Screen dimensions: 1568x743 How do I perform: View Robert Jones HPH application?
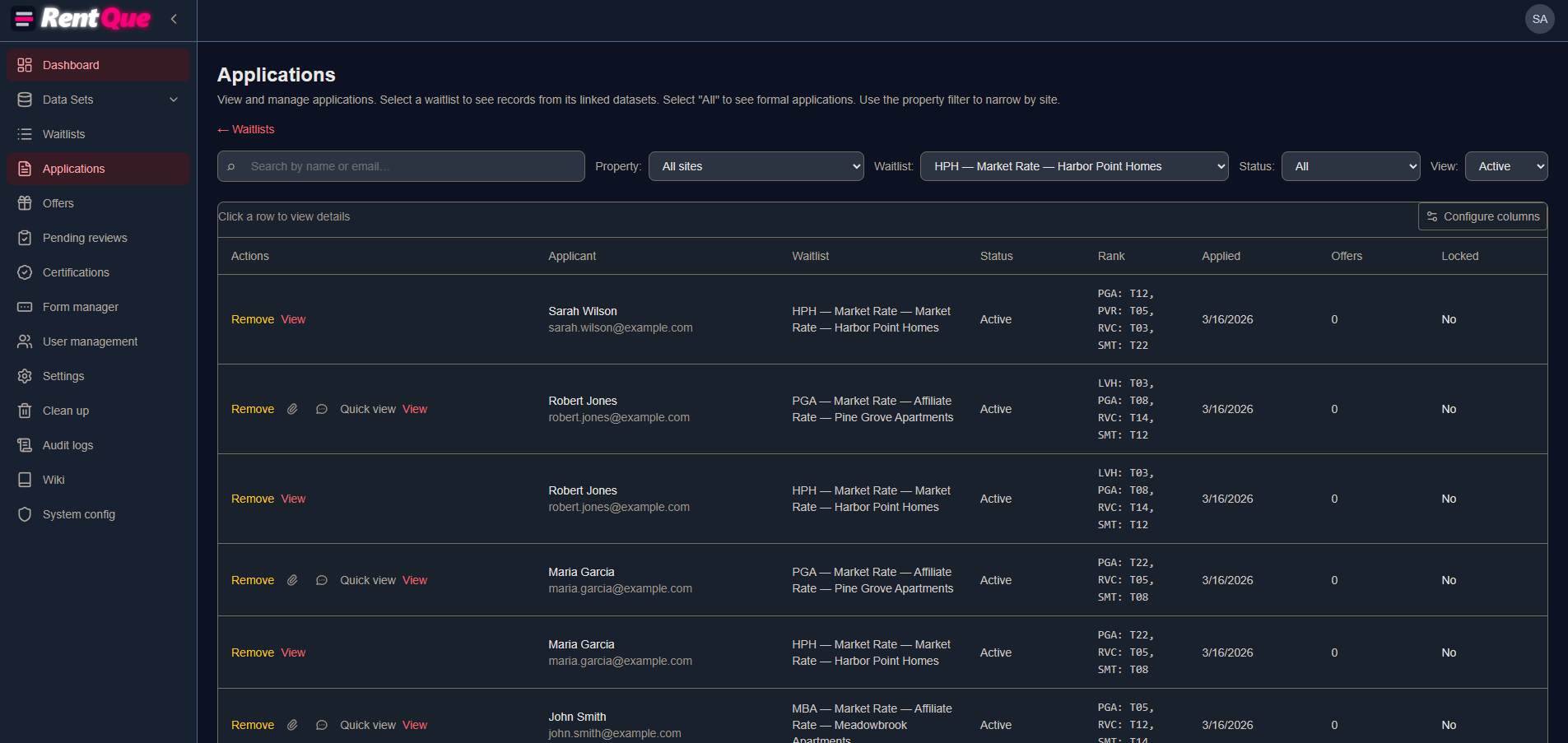(x=293, y=499)
